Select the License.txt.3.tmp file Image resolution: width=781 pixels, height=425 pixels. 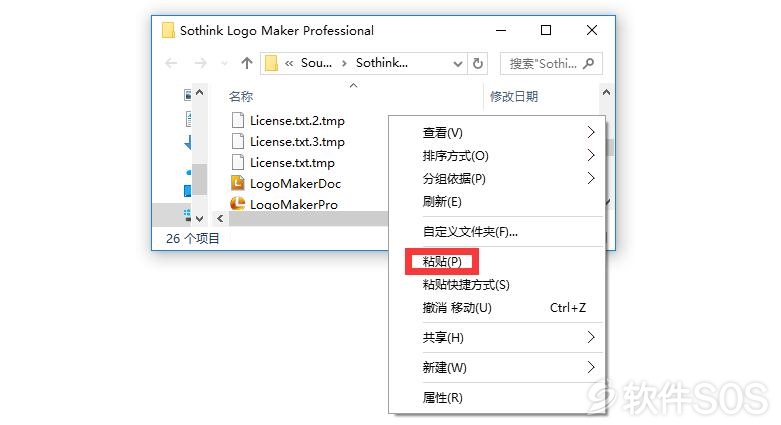coord(297,142)
